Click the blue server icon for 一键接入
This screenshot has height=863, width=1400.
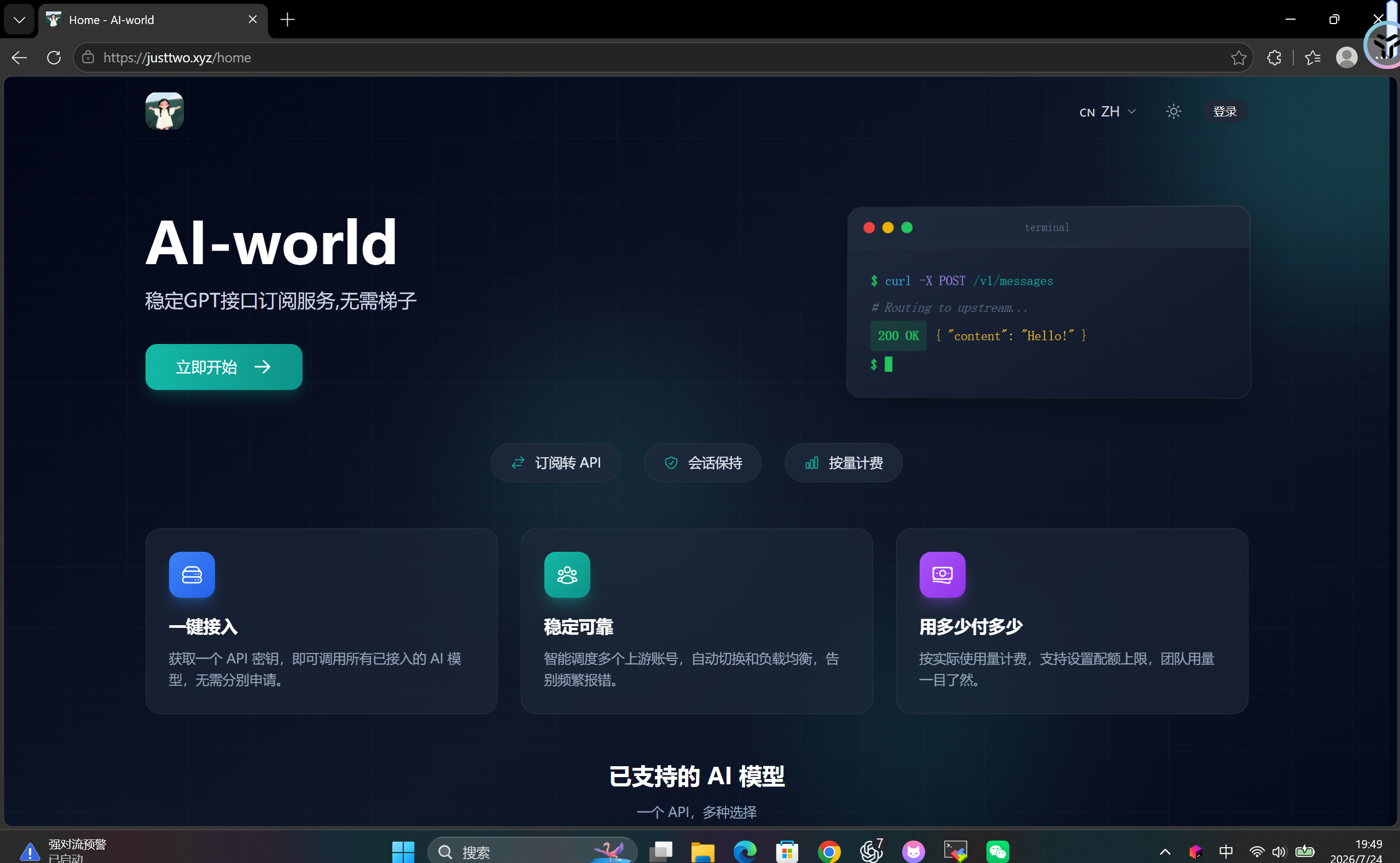[x=192, y=575]
